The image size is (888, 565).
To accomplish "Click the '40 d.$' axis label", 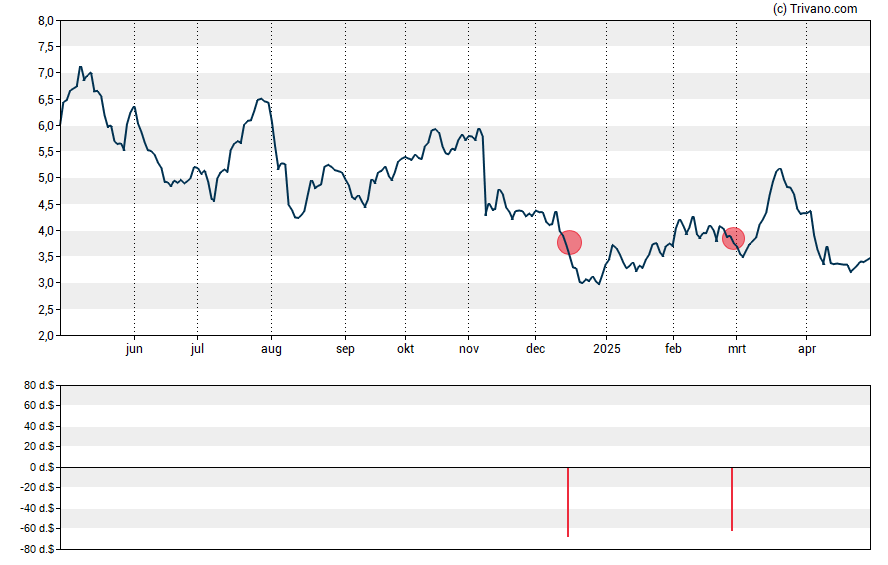I will (39, 426).
